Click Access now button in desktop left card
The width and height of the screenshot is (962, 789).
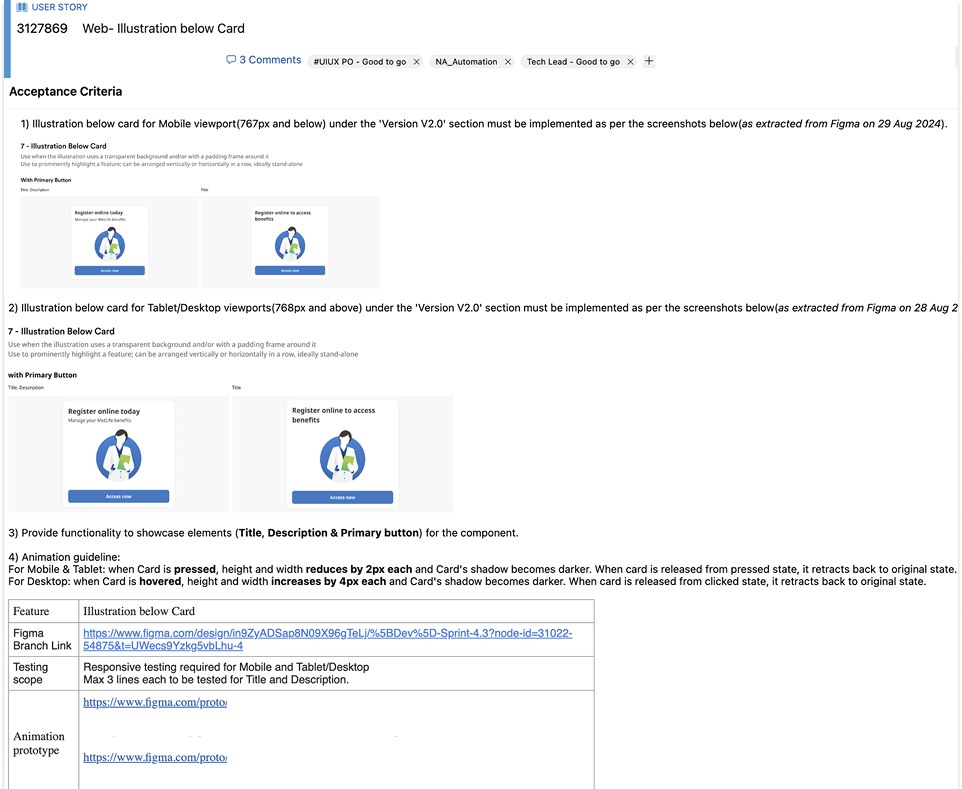[118, 496]
